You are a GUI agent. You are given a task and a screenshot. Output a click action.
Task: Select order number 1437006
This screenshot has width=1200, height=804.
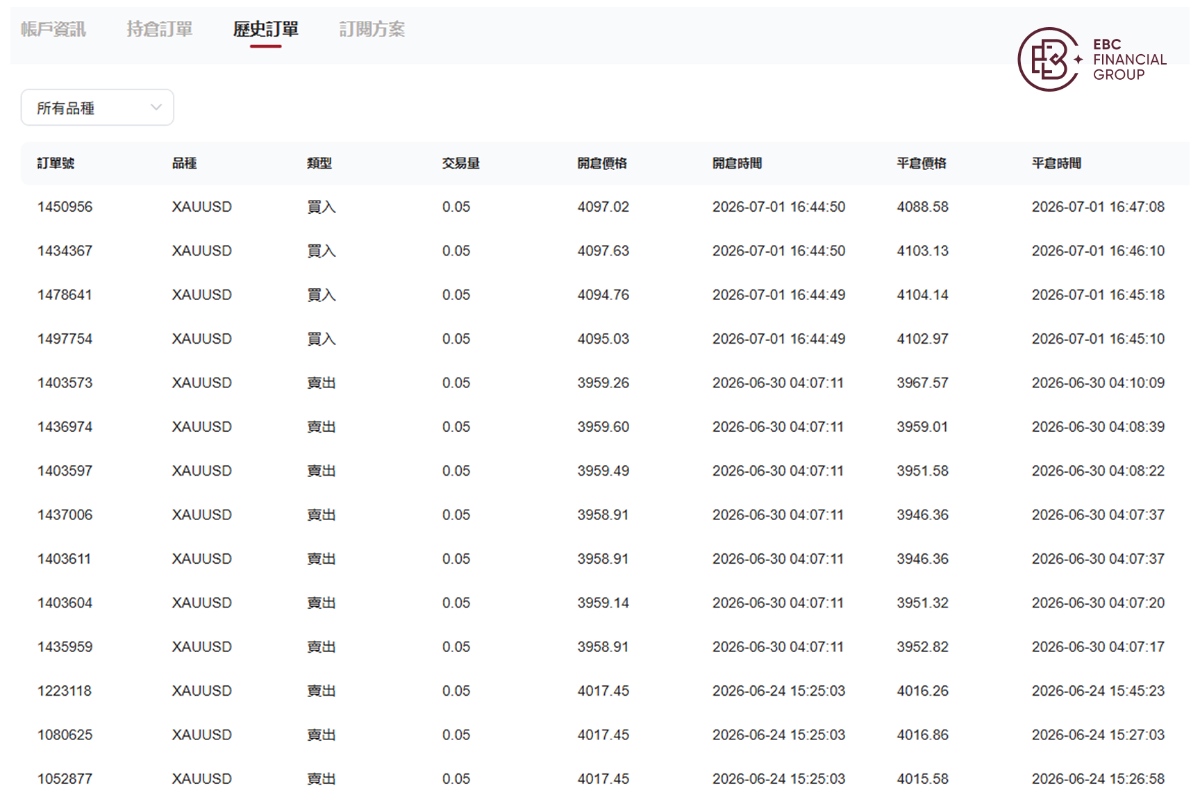pyautogui.click(x=65, y=515)
